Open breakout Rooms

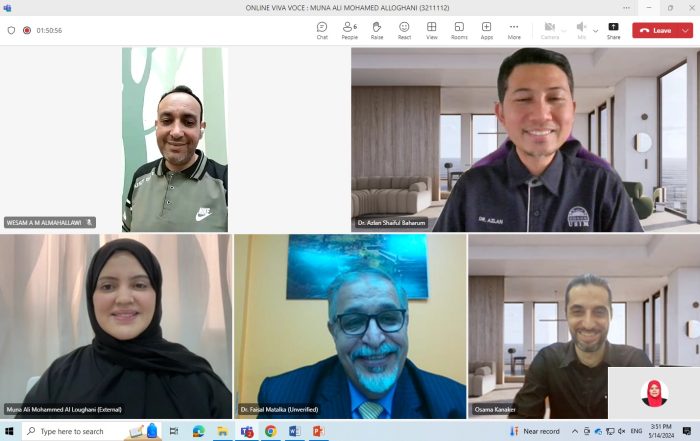click(x=459, y=30)
